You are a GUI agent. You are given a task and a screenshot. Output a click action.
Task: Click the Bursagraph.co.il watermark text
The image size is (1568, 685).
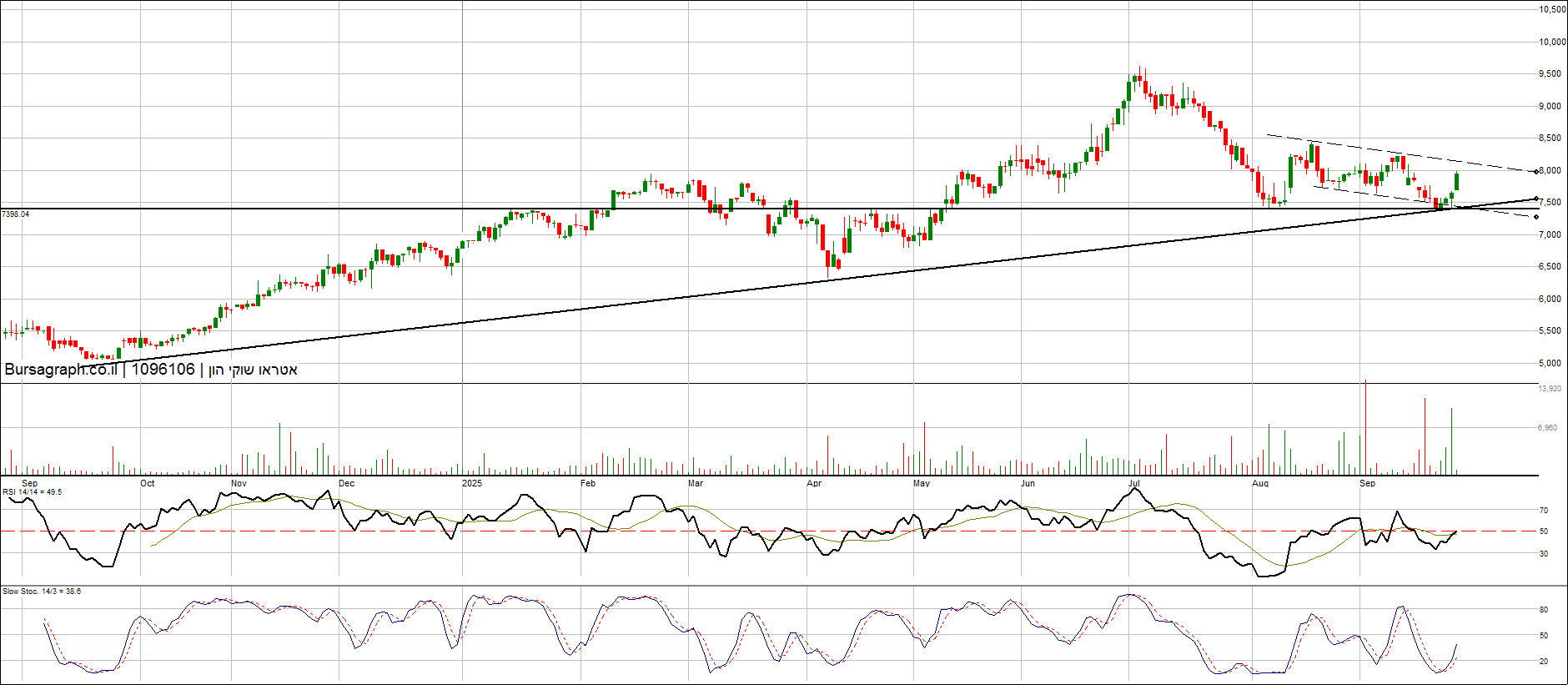(x=60, y=370)
